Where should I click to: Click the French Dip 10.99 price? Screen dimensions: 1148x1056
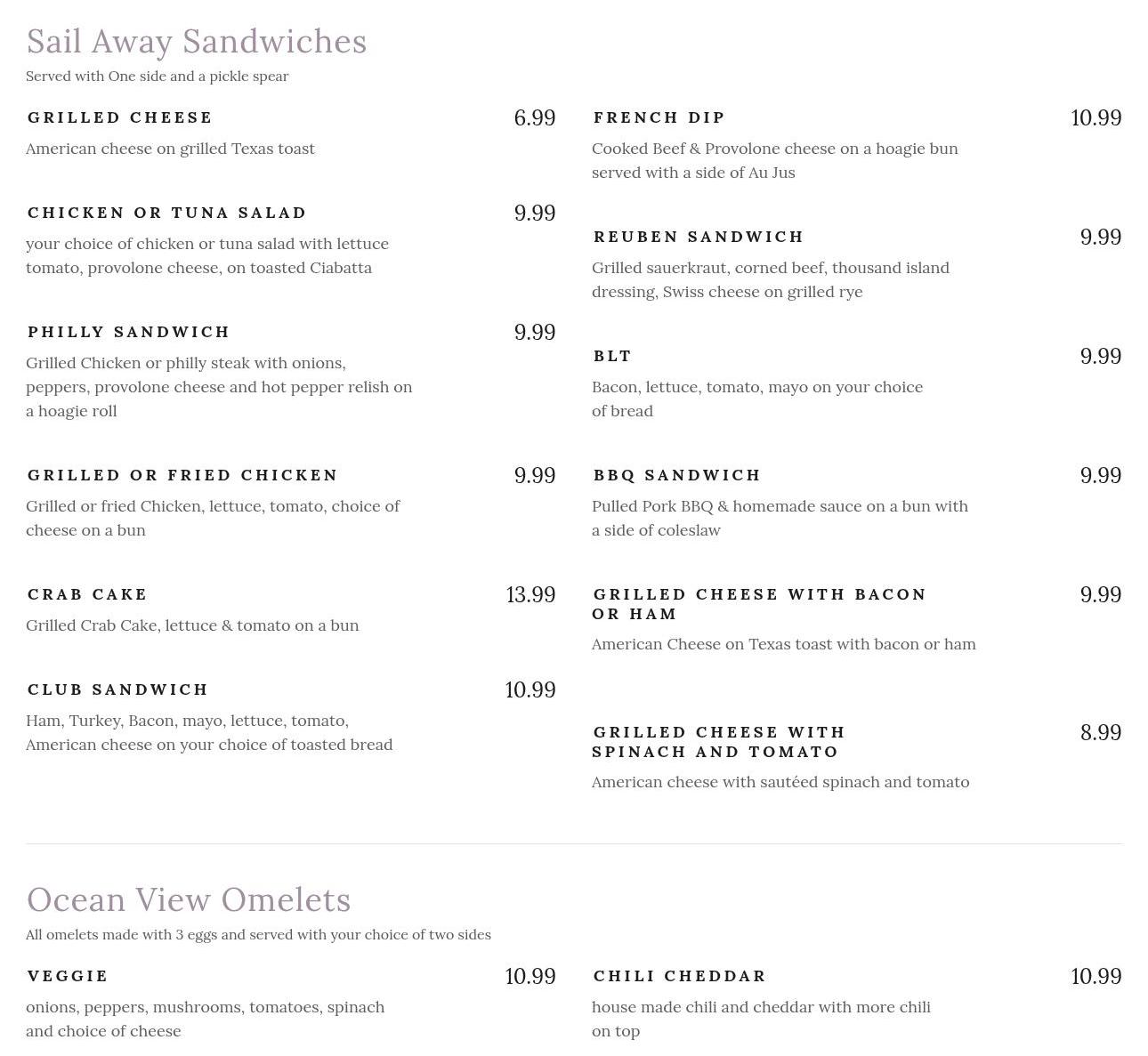[x=1096, y=117]
